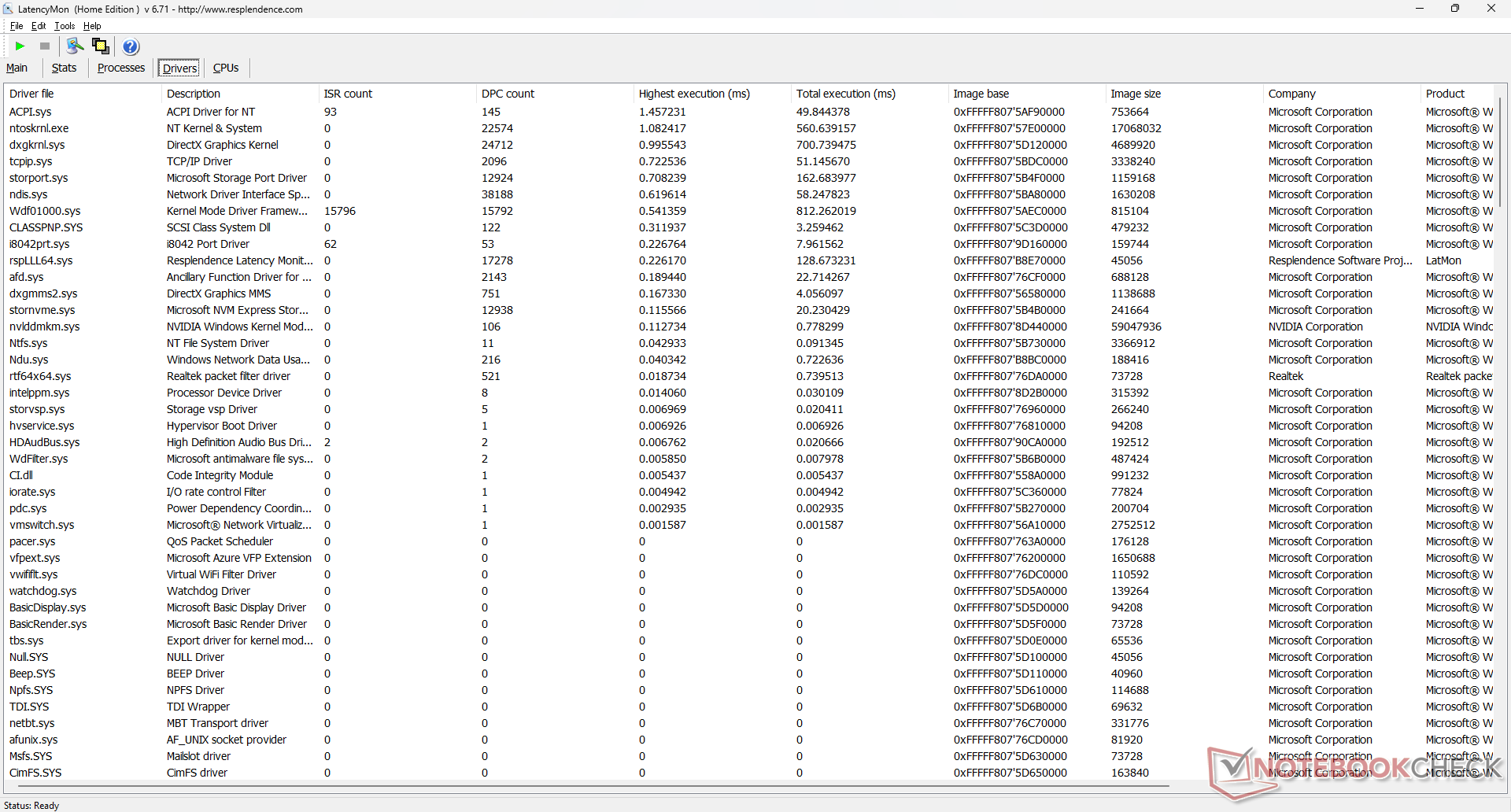The image size is (1511, 812).
Task: Switch to the Main tab
Action: click(x=17, y=68)
